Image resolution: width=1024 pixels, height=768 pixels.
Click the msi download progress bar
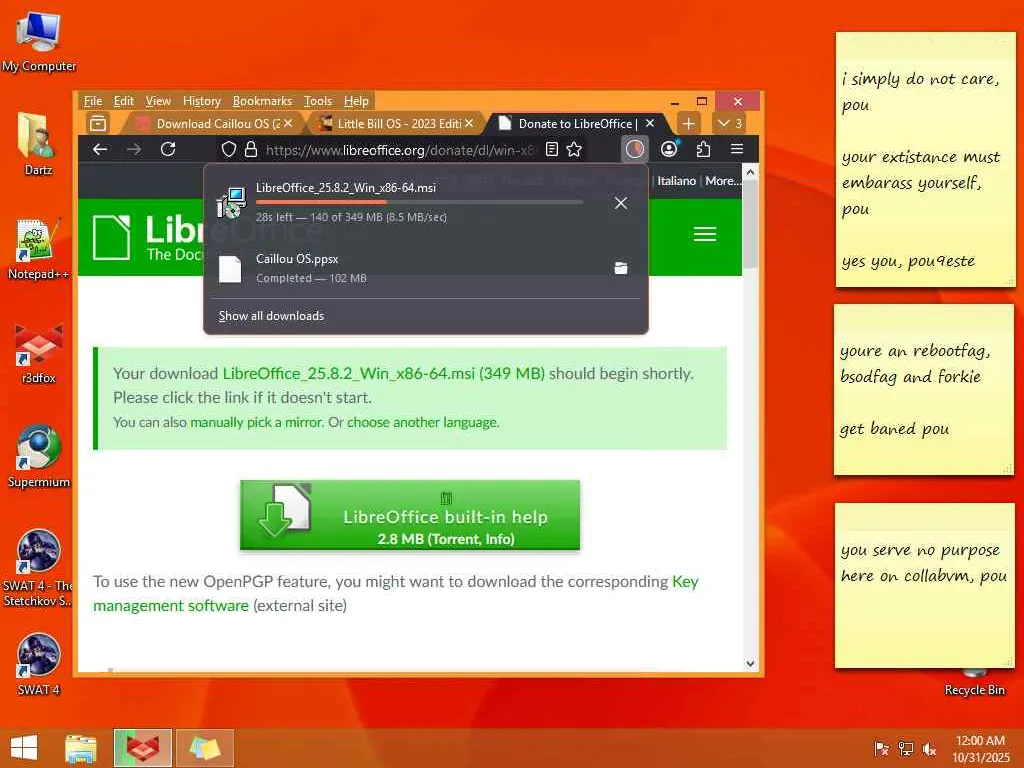(x=419, y=202)
